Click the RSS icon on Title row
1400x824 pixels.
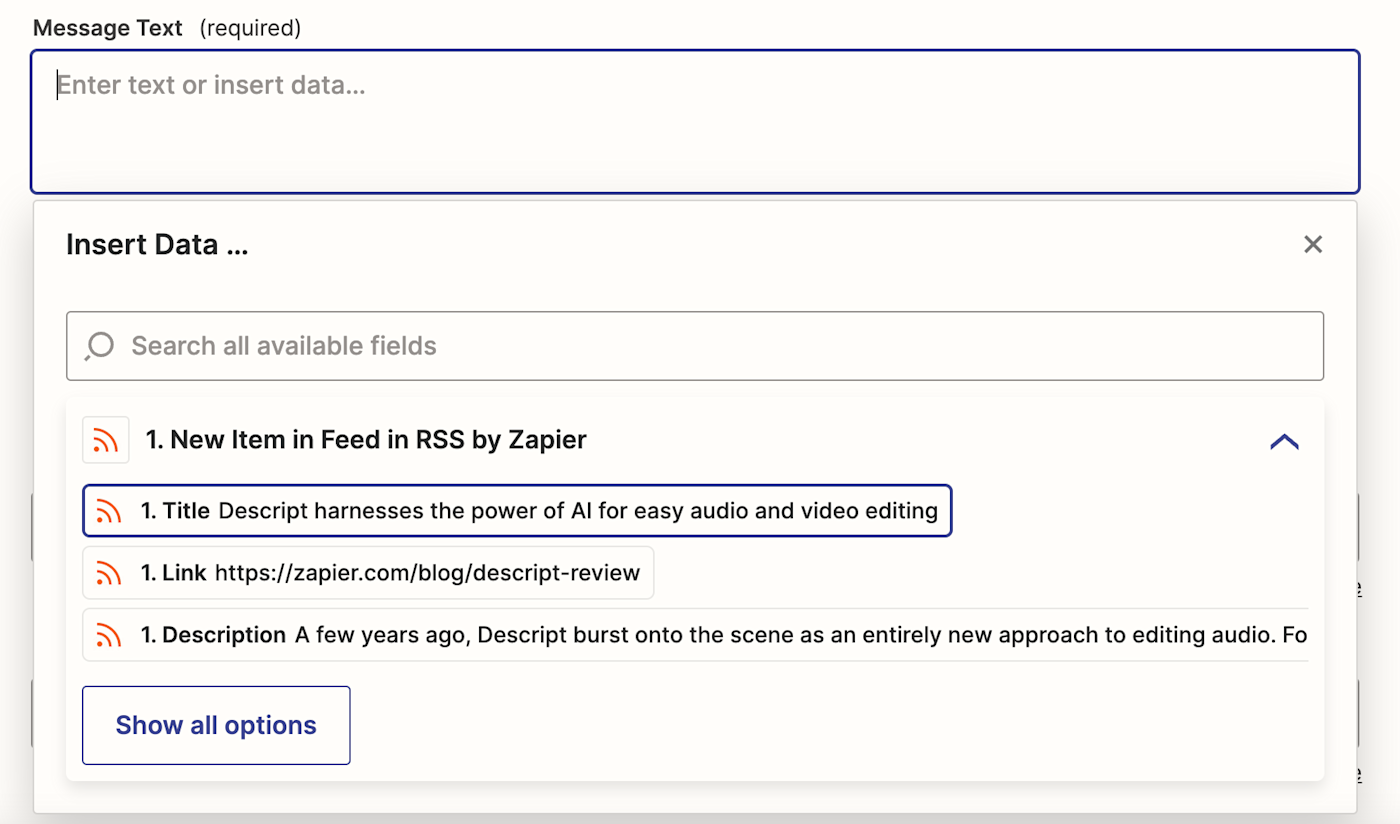click(108, 512)
